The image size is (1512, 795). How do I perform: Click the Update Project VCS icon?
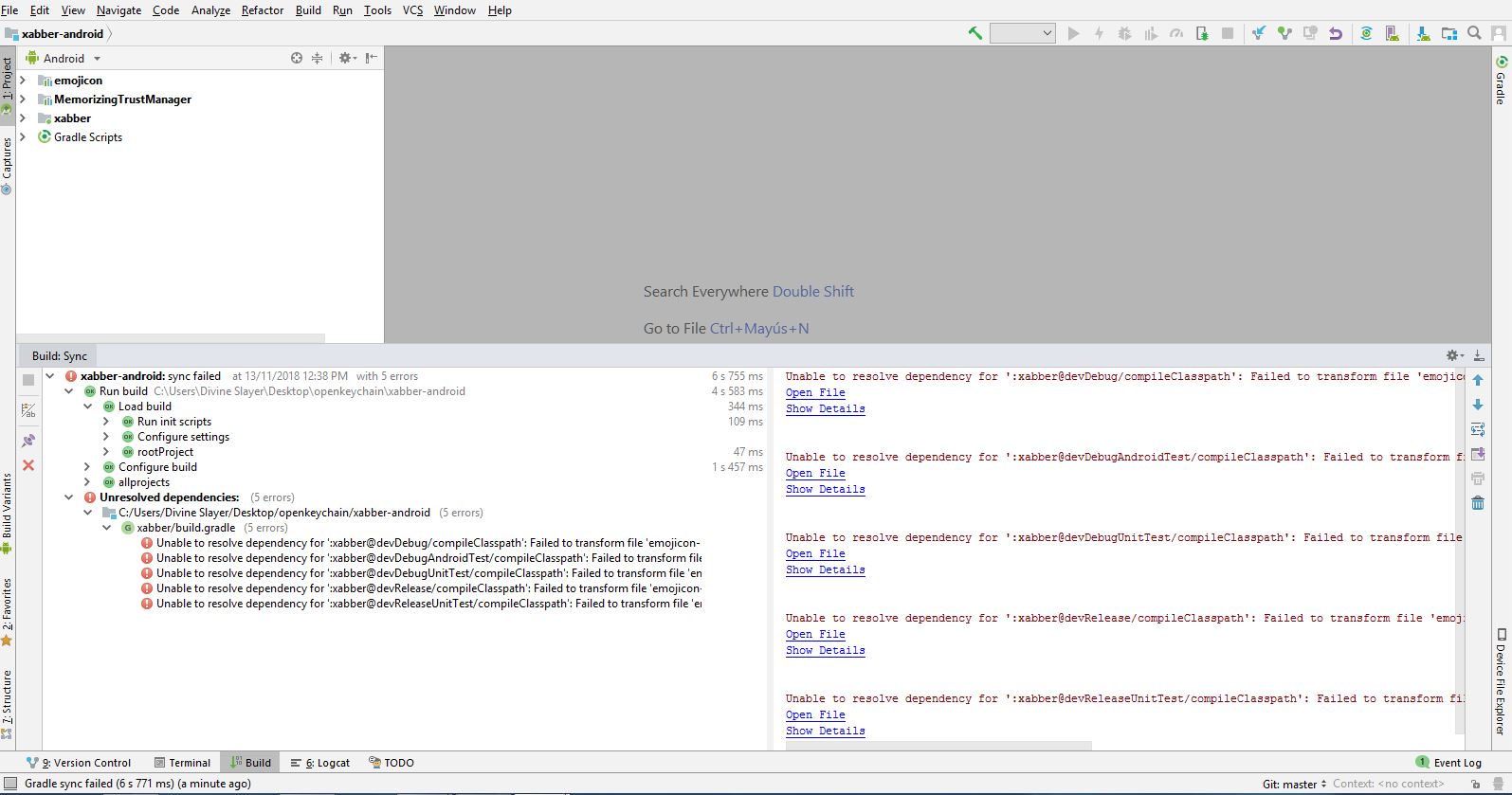tap(1258, 33)
